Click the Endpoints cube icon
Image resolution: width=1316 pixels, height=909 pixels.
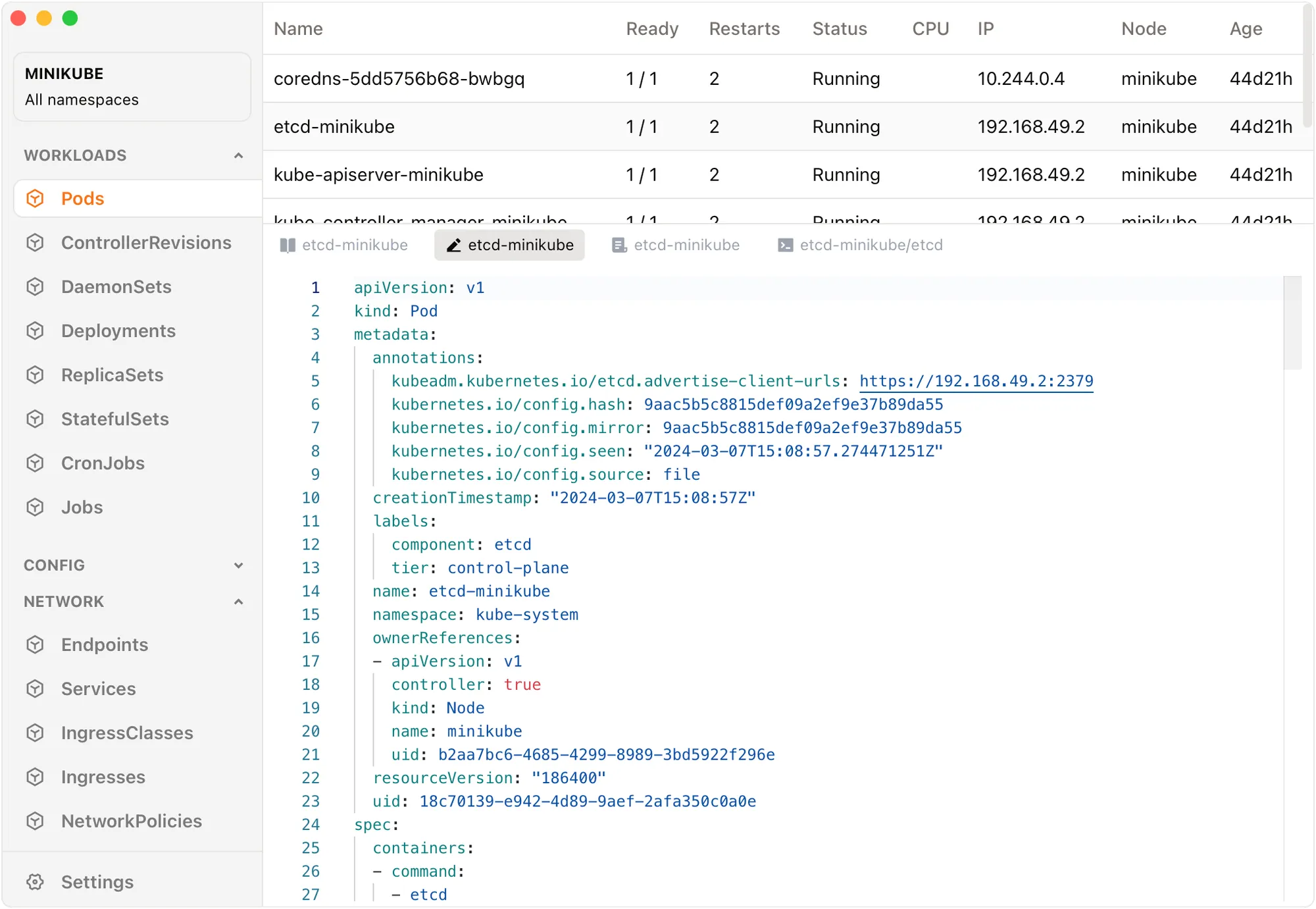[35, 644]
